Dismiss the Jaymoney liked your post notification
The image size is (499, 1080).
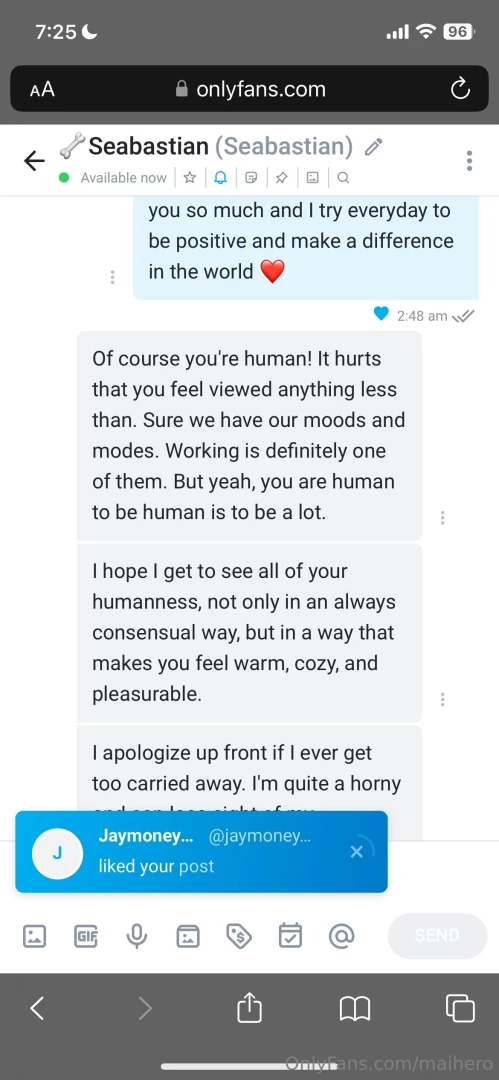click(x=356, y=852)
